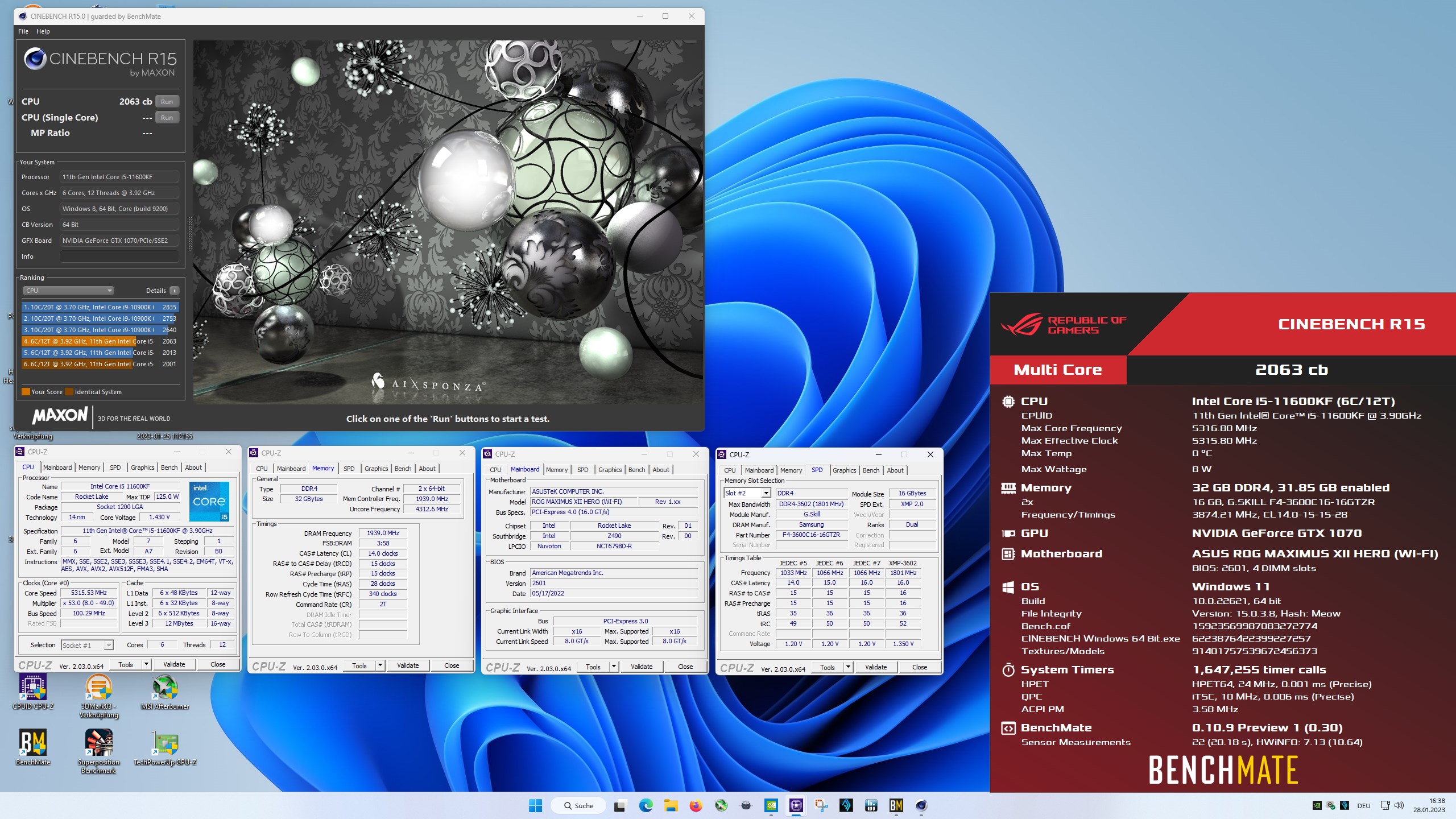Click Validate in CPU-Z CPU window
This screenshot has height=819, width=1456.
tap(174, 664)
